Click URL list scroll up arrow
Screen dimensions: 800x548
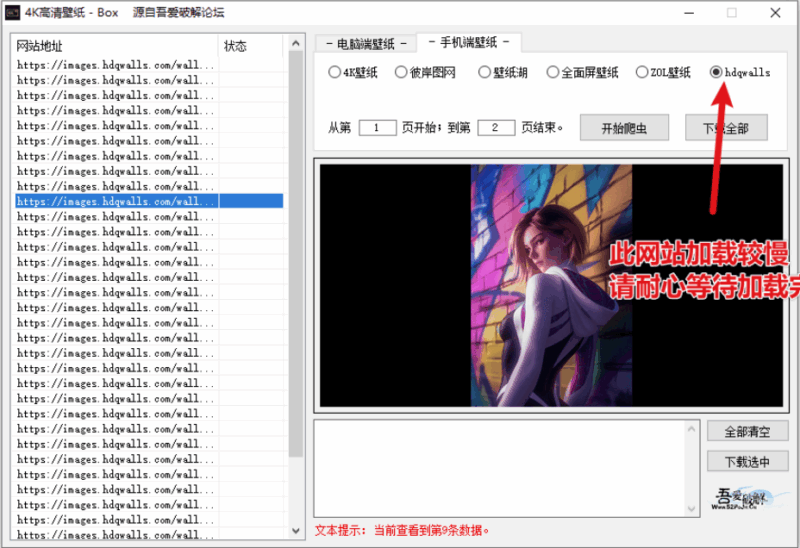296,43
